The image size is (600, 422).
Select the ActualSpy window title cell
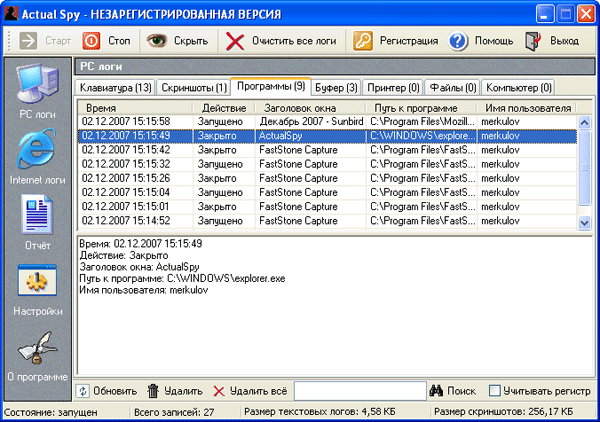point(310,136)
